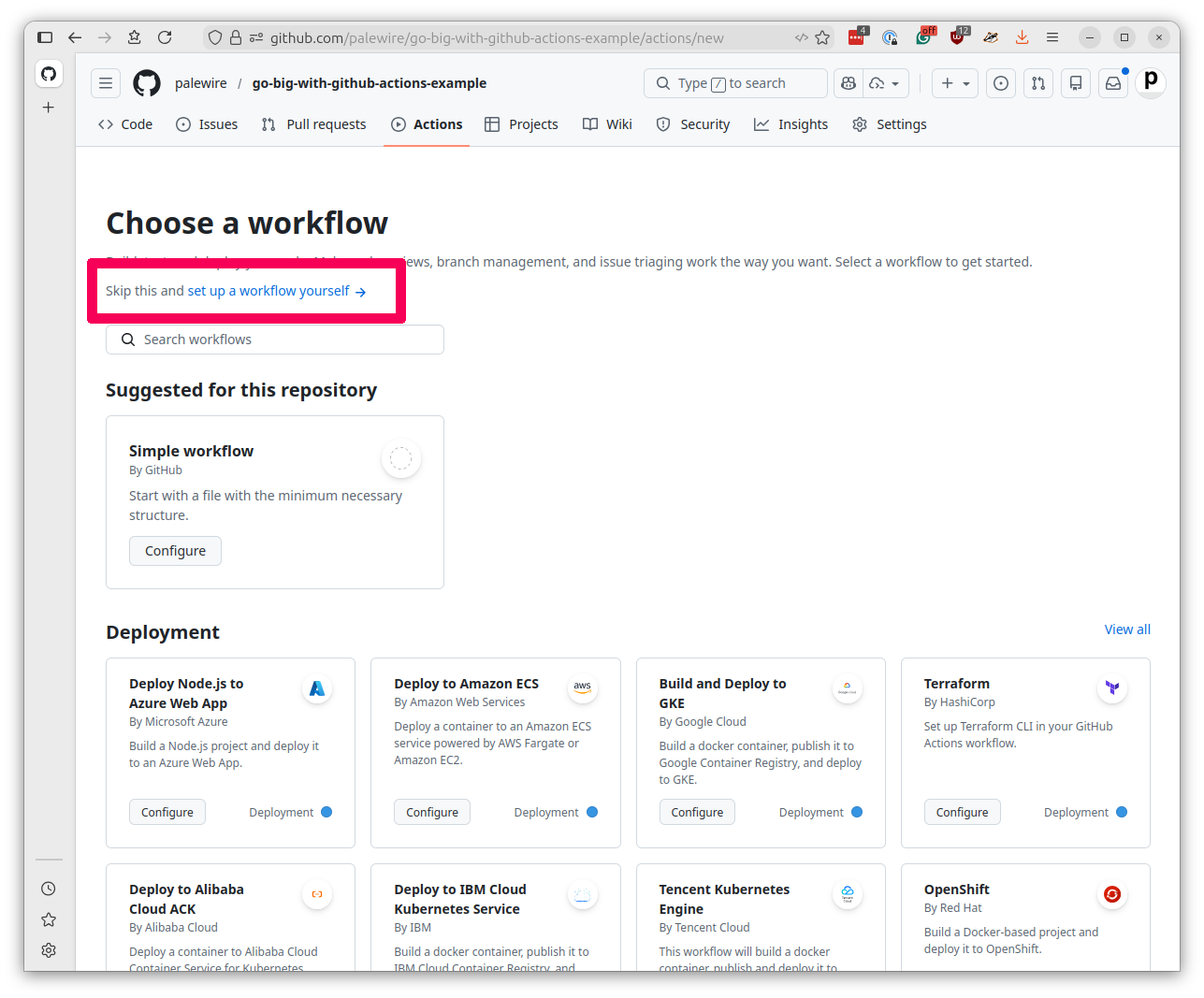Open GitHub's hamburger navigation menu
Image resolution: width=1204 pixels, height=998 pixels.
pos(106,83)
